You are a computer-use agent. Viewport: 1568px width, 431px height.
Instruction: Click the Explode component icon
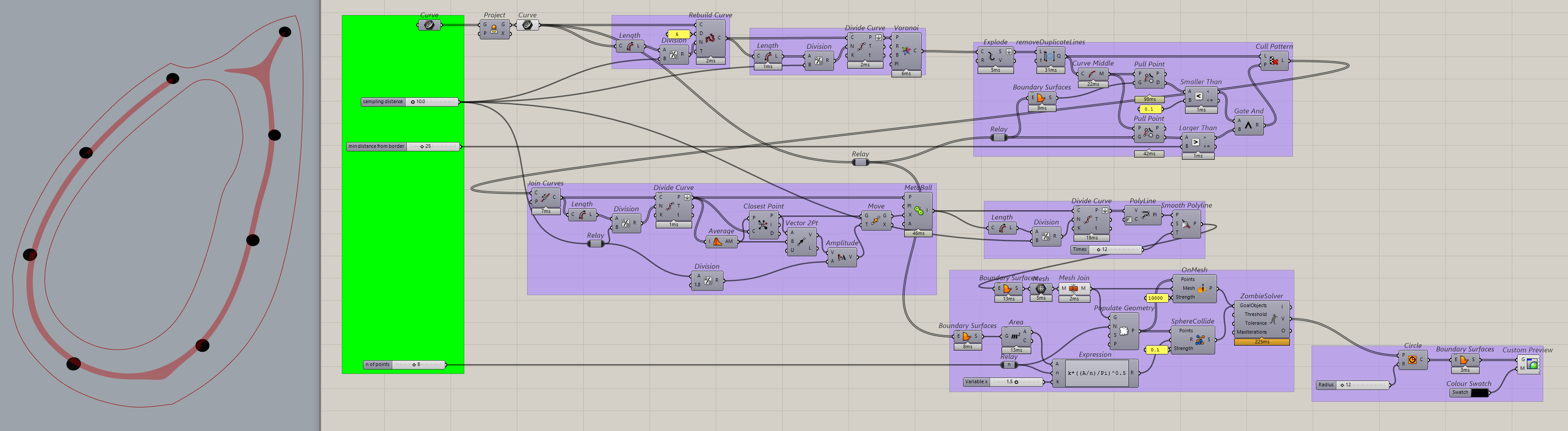click(x=991, y=56)
